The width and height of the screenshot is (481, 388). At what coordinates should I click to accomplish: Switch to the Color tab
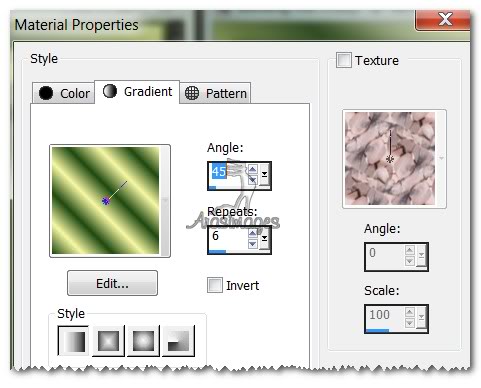(64, 93)
